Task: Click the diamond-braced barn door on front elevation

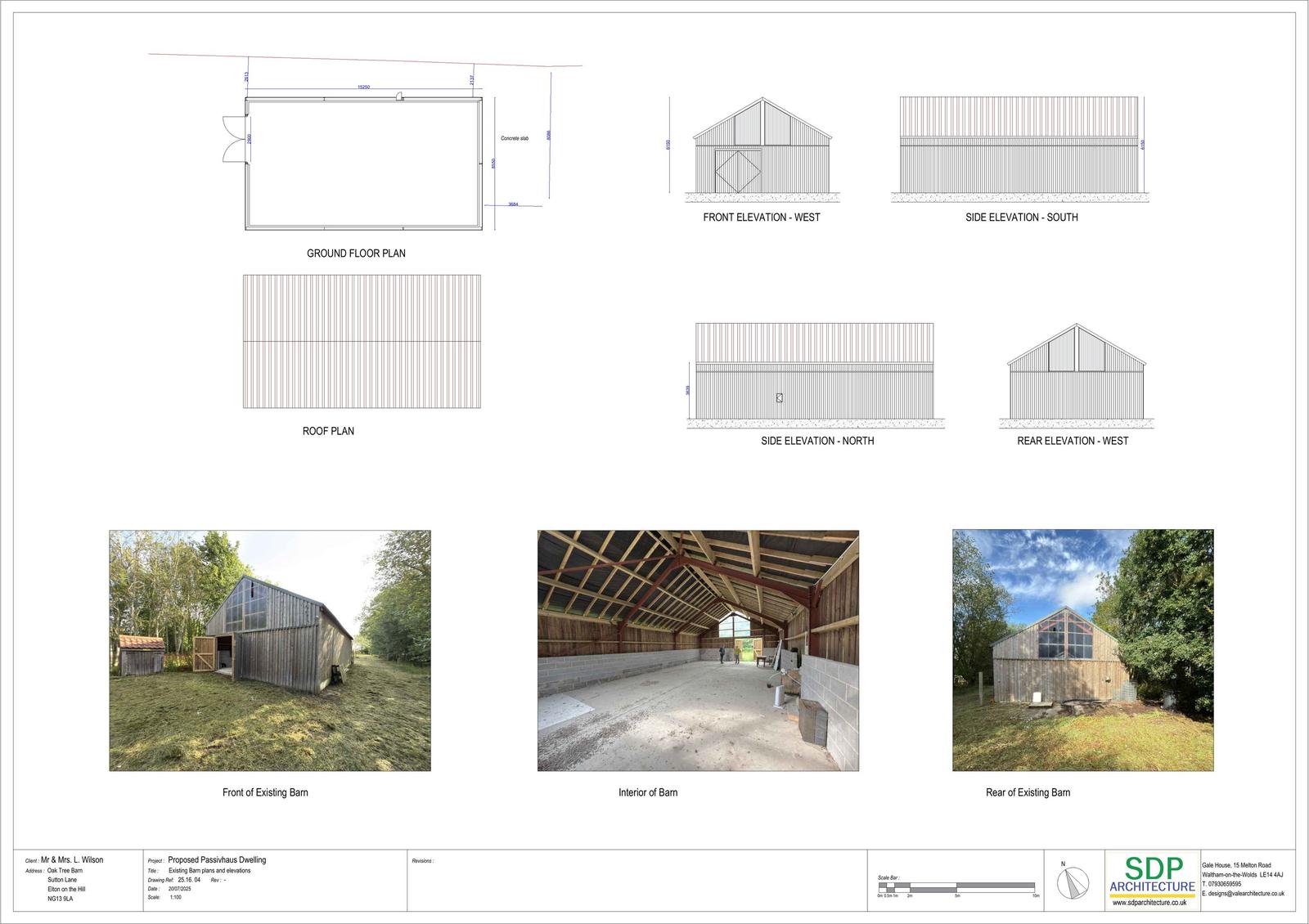Action: tap(737, 171)
